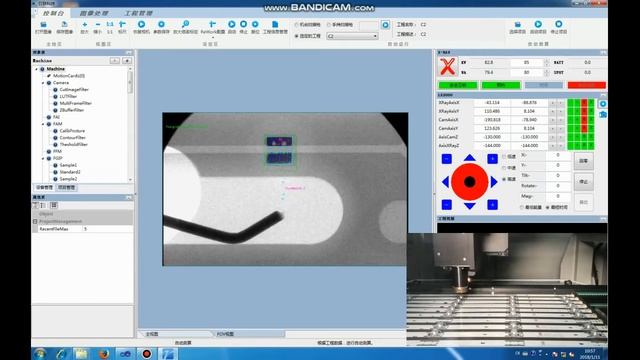Click the AxWork reset icon
Screen dimensions: 640x360
[x=212, y=24]
